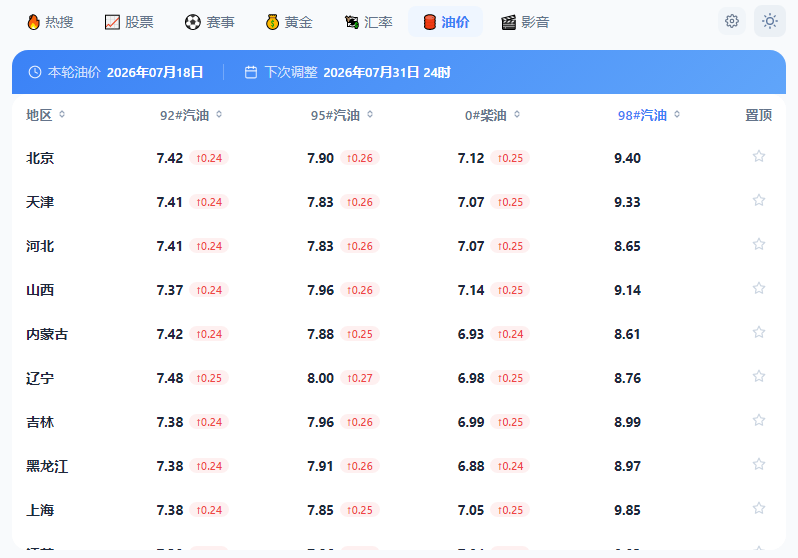Click the star icon for 辽宁
The height and width of the screenshot is (558, 798).
(x=759, y=376)
